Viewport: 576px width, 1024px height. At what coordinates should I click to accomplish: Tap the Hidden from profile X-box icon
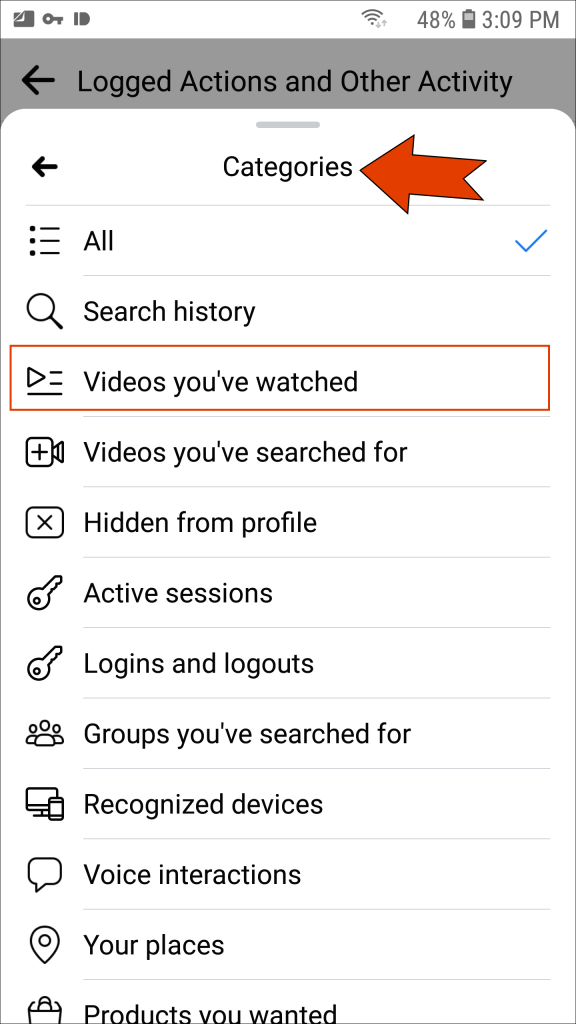click(44, 522)
